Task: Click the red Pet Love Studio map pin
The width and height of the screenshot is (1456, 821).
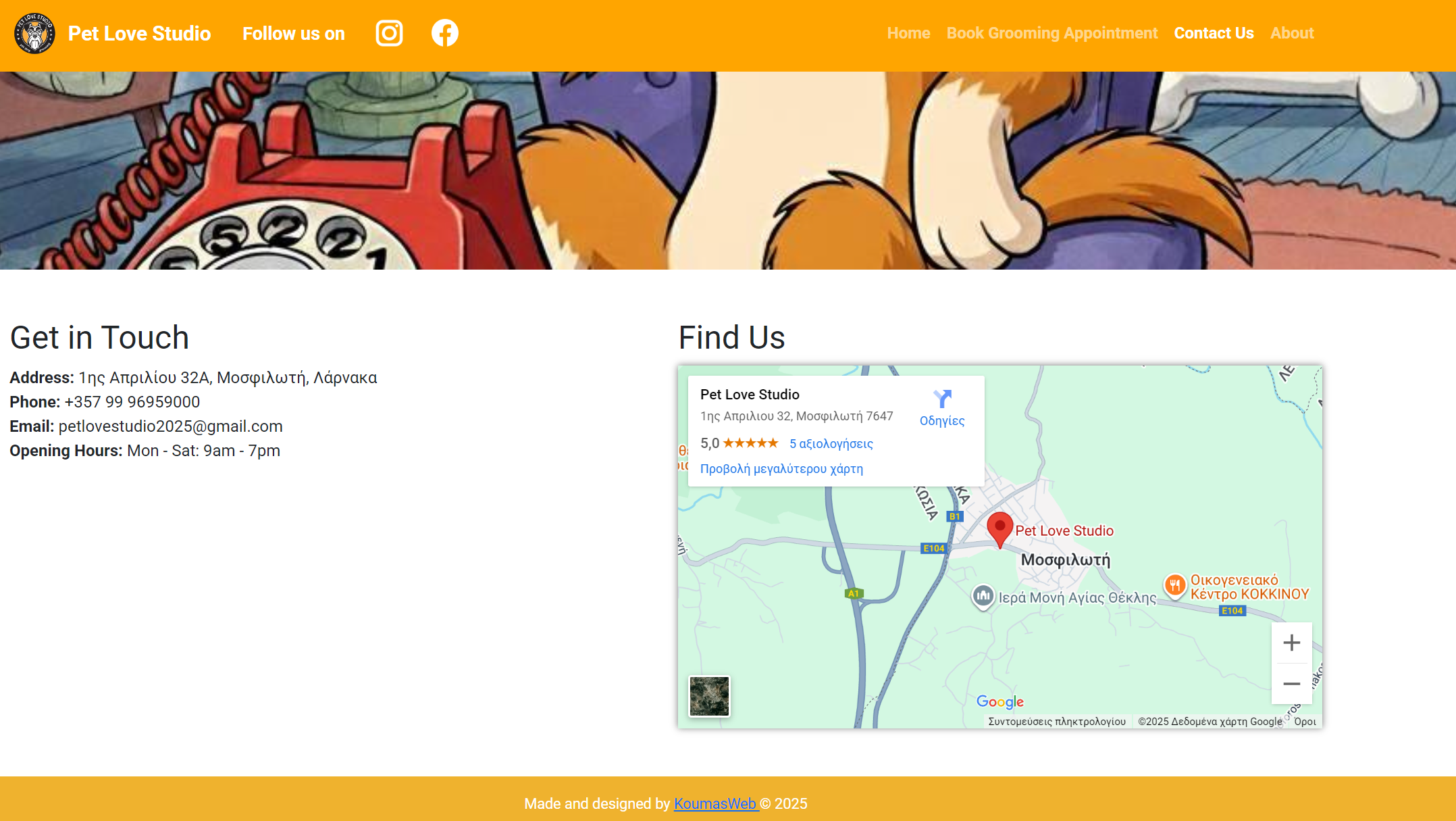Action: (999, 530)
